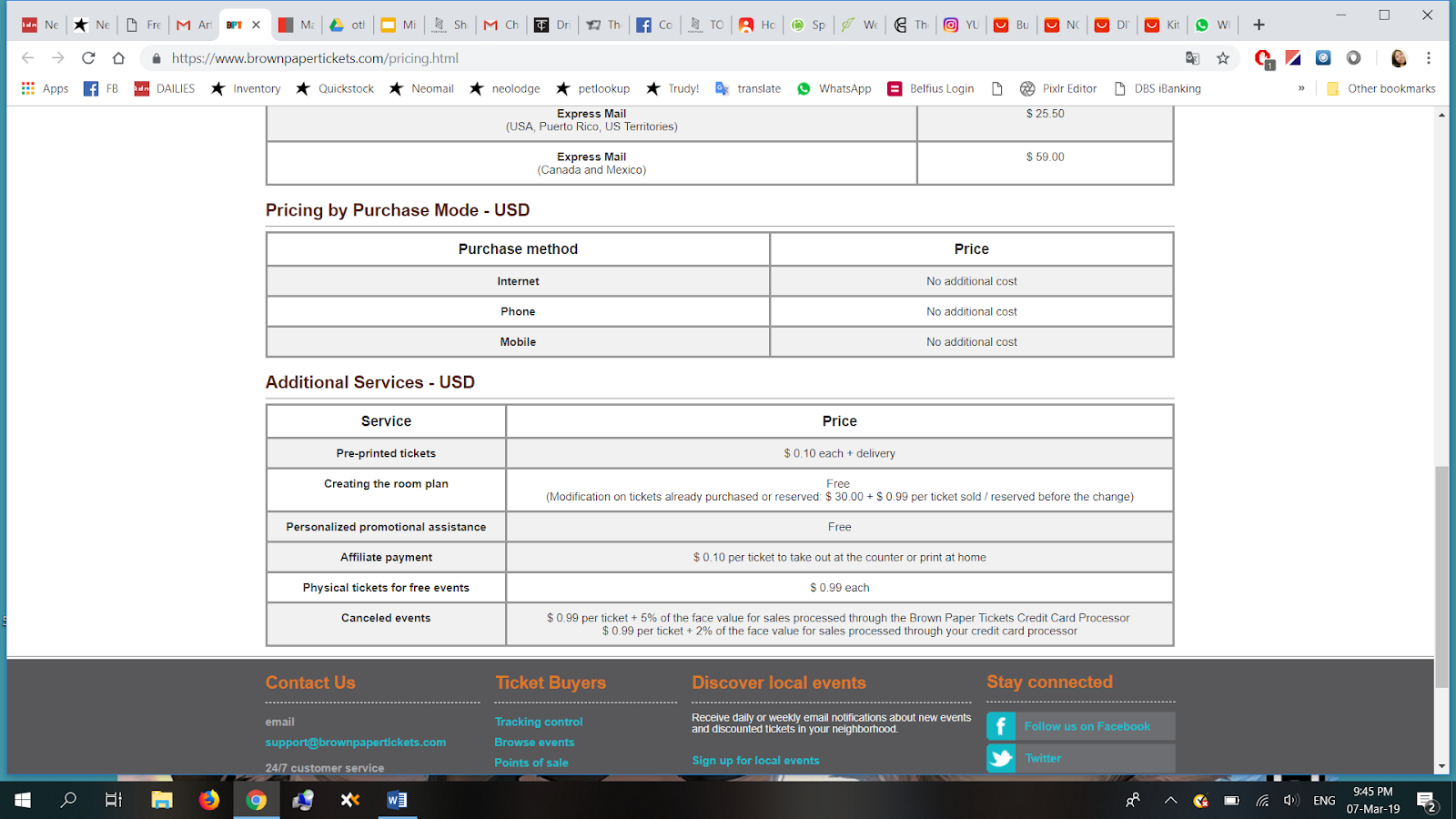Image resolution: width=1456 pixels, height=819 pixels.
Task: Open the FB bookmark
Action: [x=101, y=88]
